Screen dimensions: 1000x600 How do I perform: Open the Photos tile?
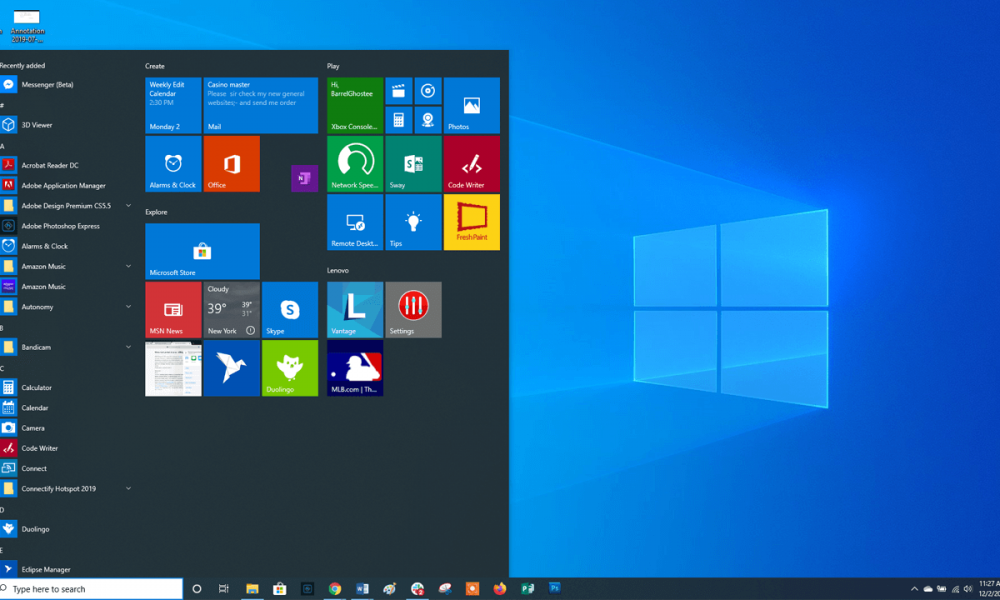tap(472, 105)
